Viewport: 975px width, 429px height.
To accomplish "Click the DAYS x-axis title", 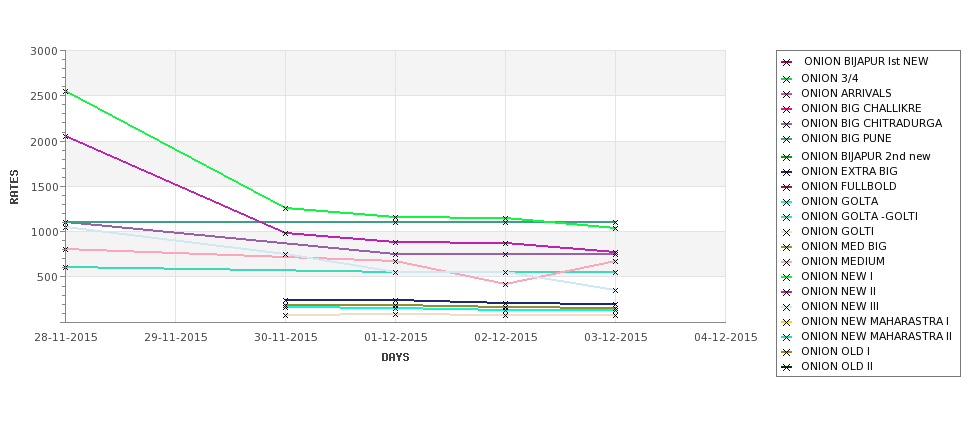I will (395, 358).
